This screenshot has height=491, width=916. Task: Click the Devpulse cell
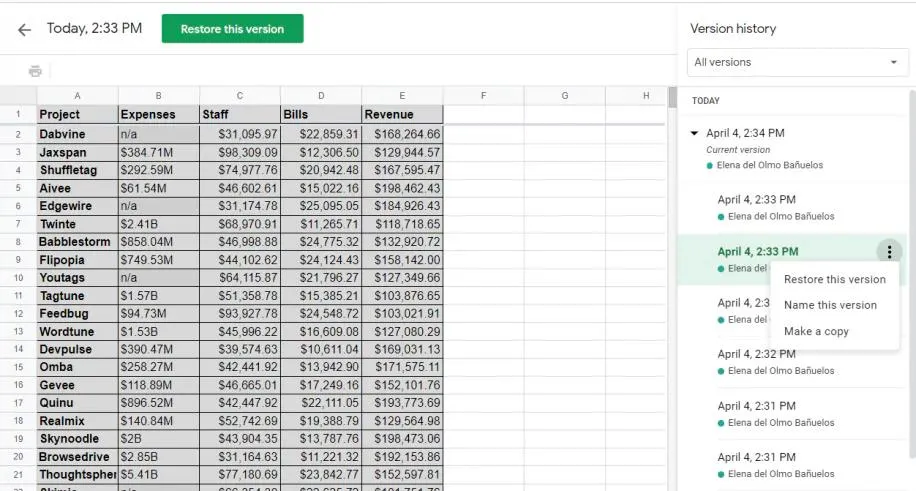pyautogui.click(x=77, y=350)
